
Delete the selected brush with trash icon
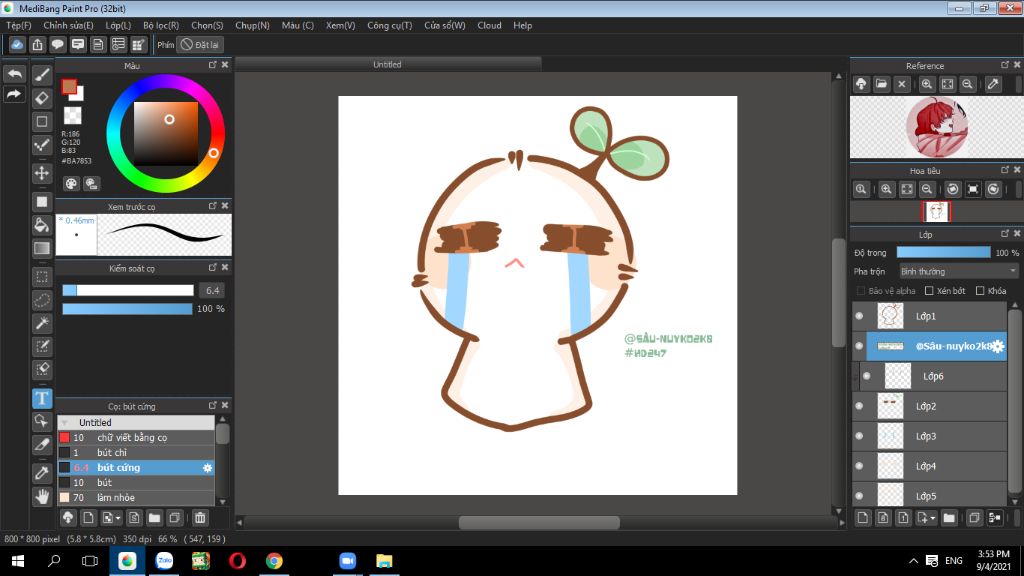click(200, 518)
